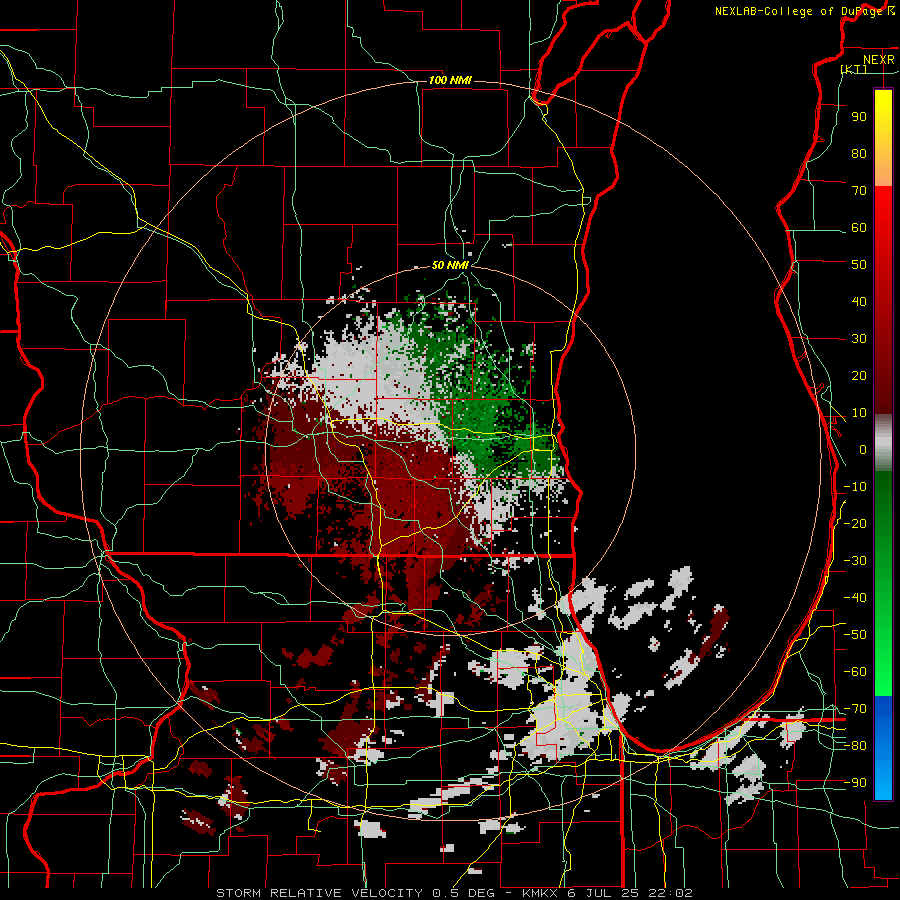
Task: Click the Storm Relative Velocity caption at bottom
Action: (454, 893)
